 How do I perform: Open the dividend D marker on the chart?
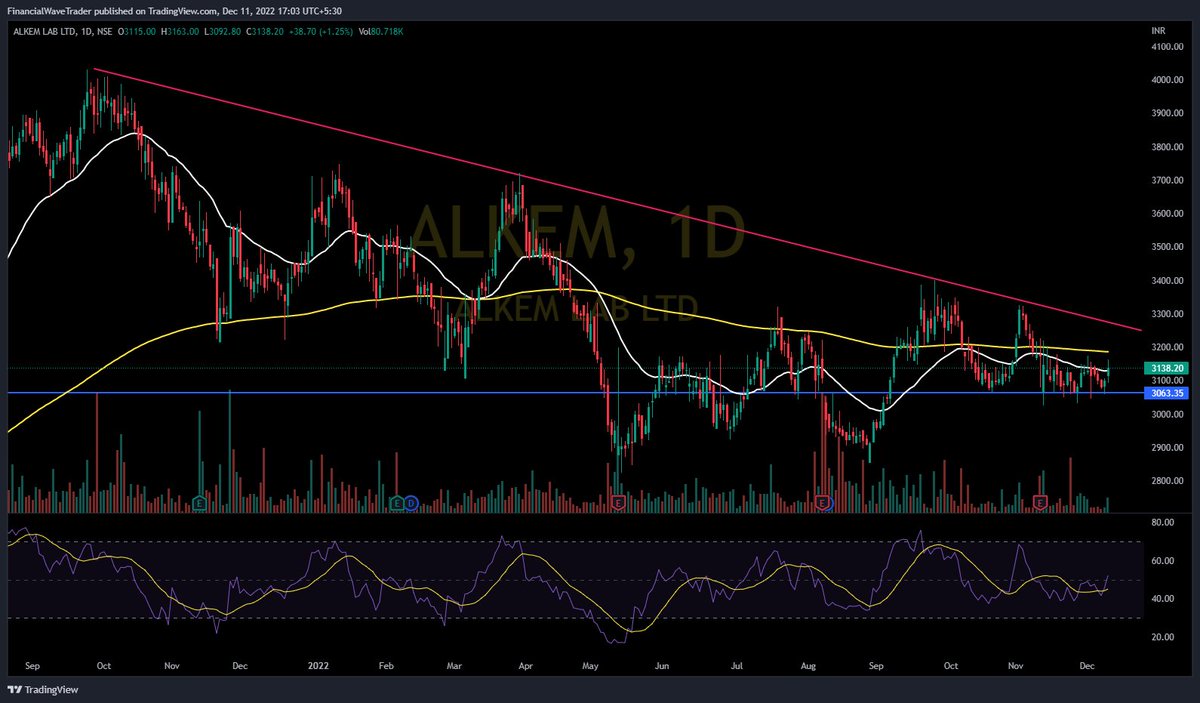(411, 501)
